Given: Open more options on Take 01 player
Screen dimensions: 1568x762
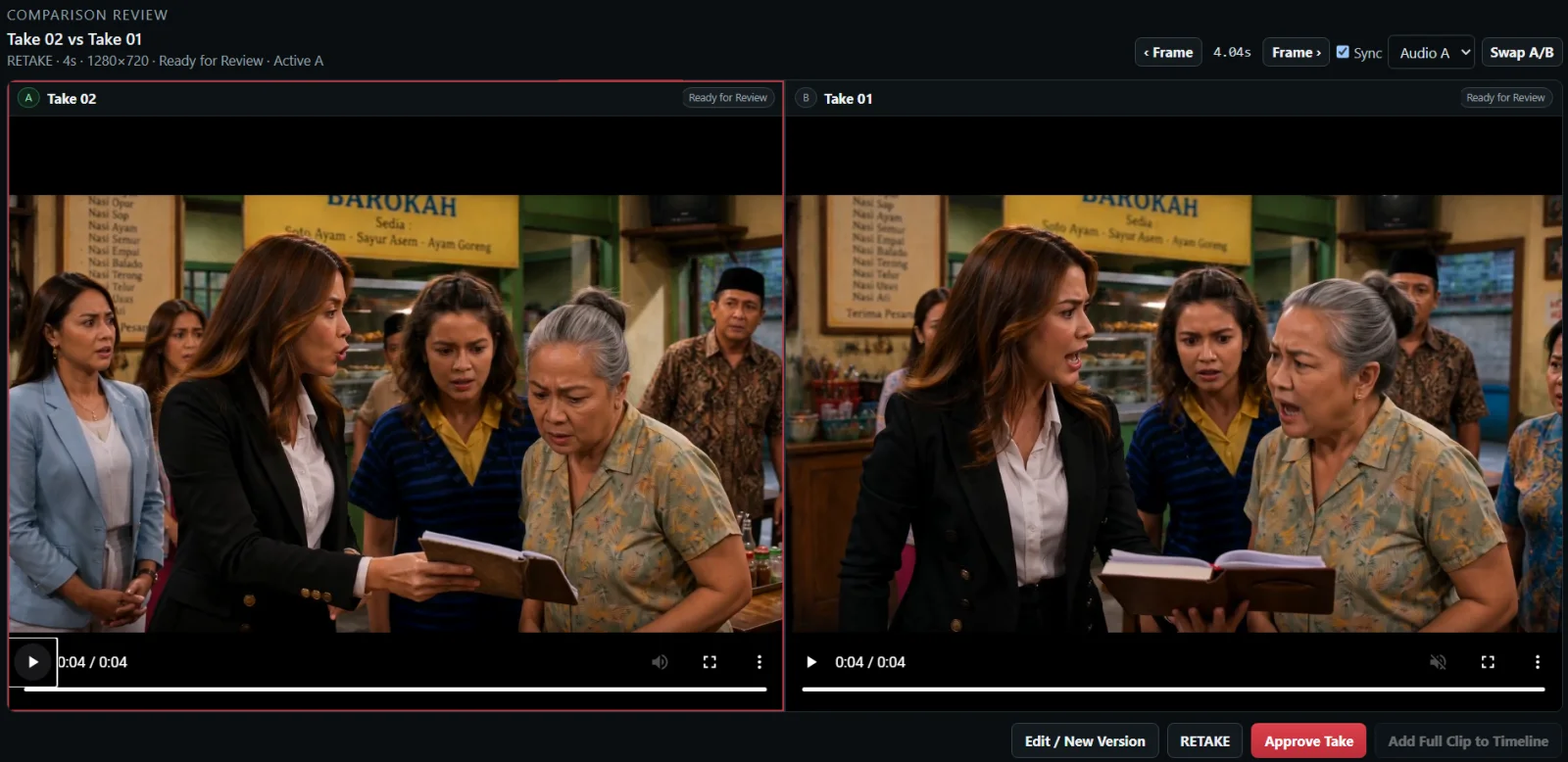Looking at the screenshot, I should (1537, 662).
